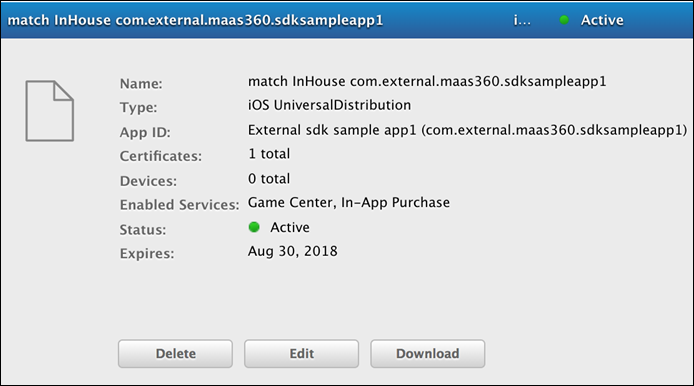This screenshot has height=386, width=694.
Task: Click the 'Certificates:' label
Action: pos(161,156)
